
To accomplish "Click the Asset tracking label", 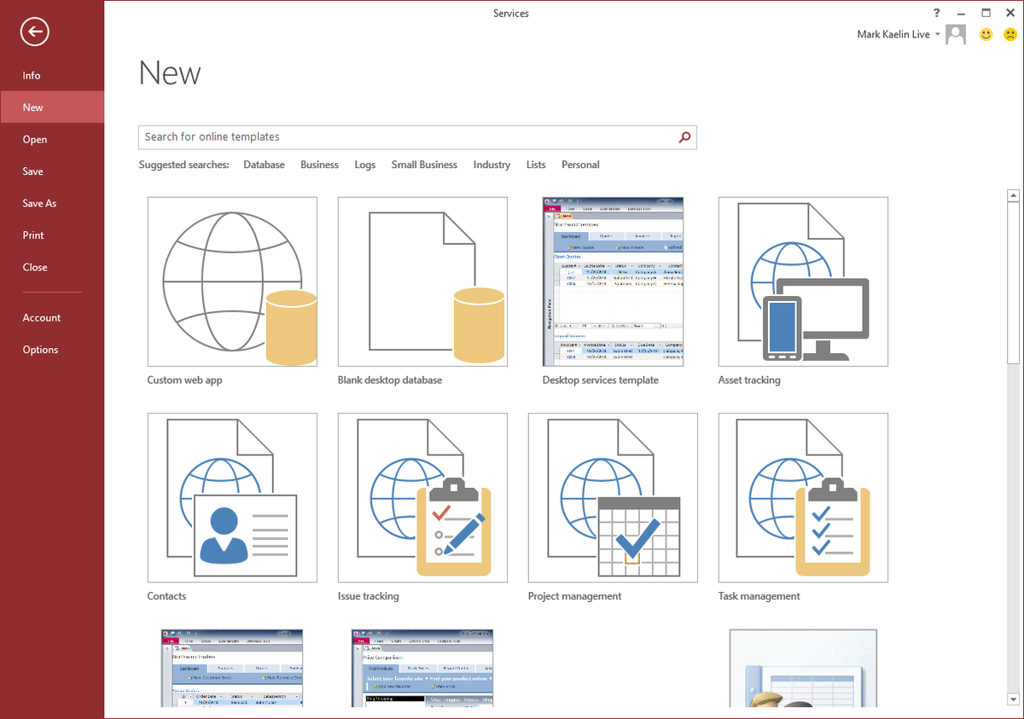I will [x=749, y=380].
